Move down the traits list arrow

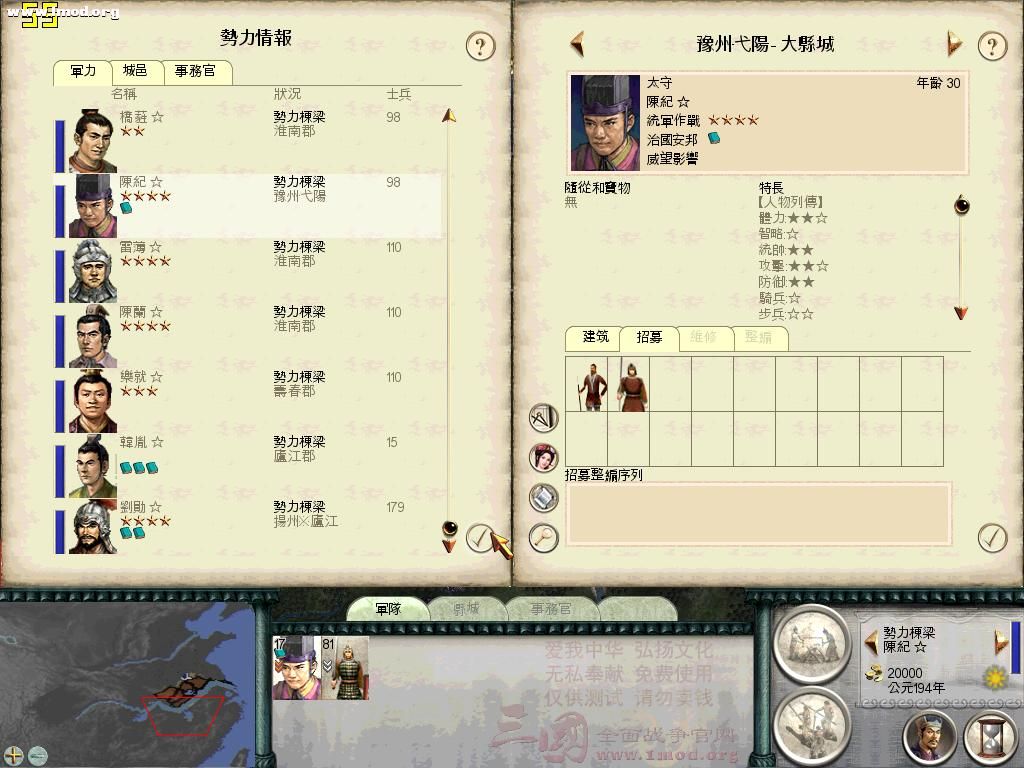pyautogui.click(x=961, y=313)
